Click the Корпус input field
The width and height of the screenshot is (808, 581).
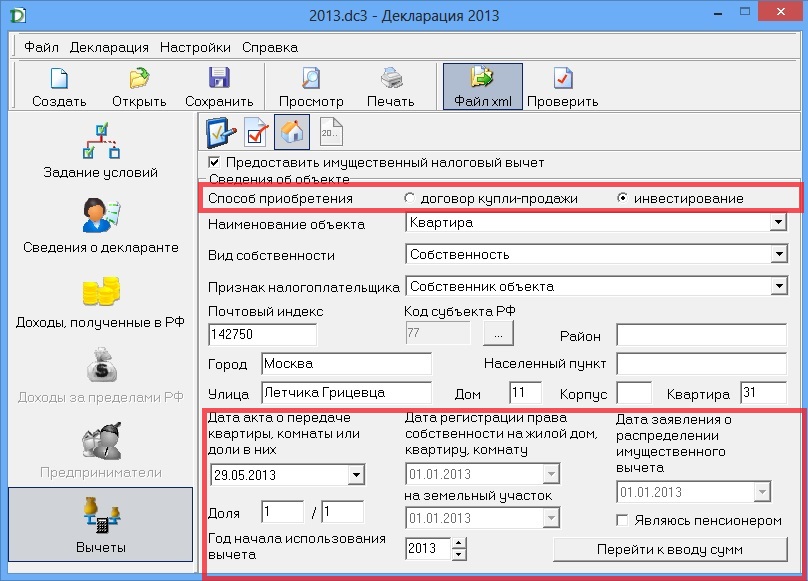coord(634,393)
